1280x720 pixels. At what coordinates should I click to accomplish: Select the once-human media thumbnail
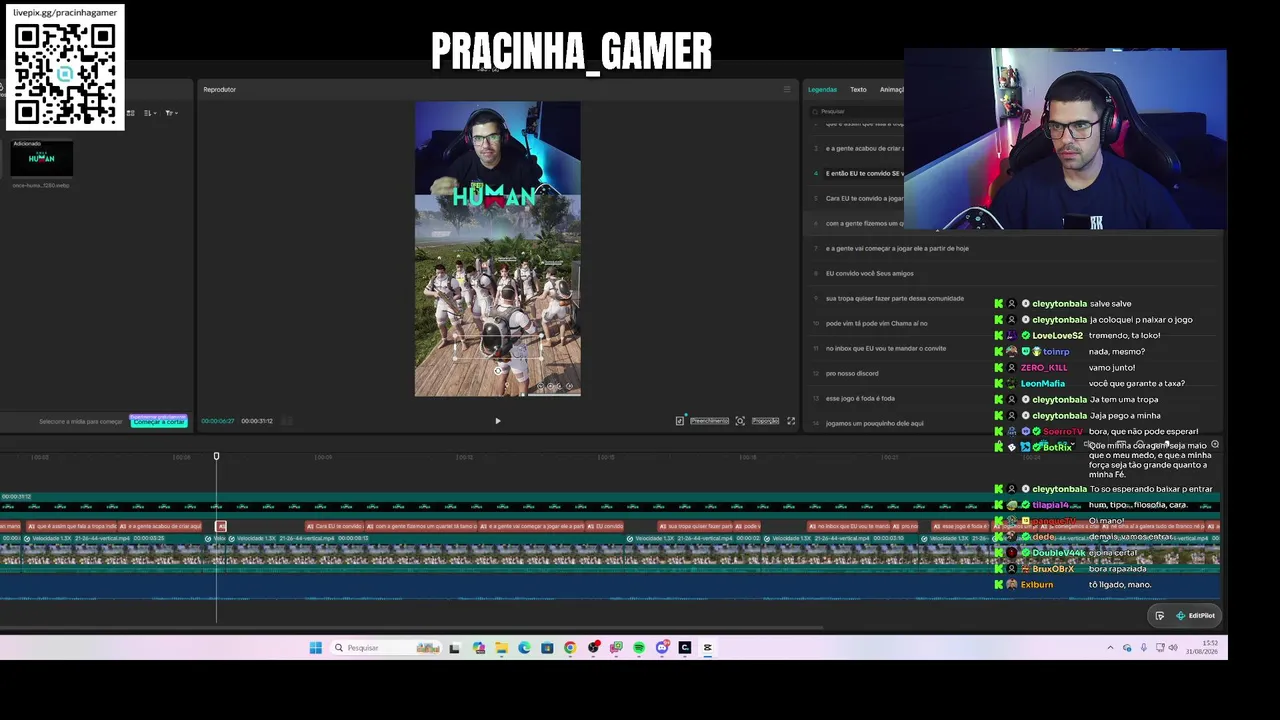point(41,158)
